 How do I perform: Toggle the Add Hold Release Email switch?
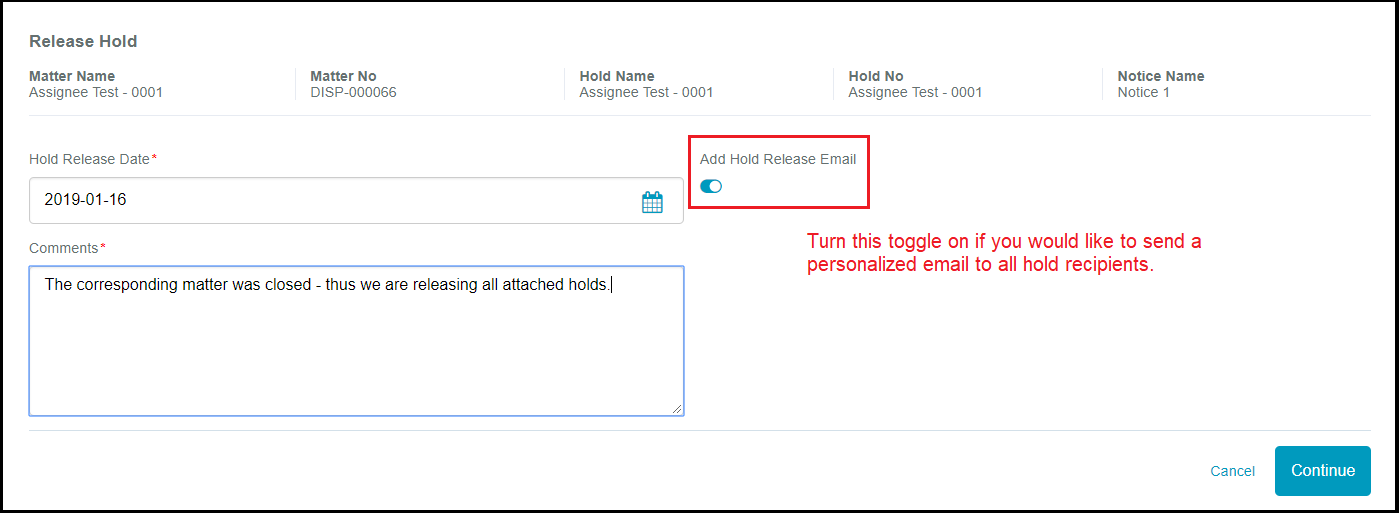711,186
